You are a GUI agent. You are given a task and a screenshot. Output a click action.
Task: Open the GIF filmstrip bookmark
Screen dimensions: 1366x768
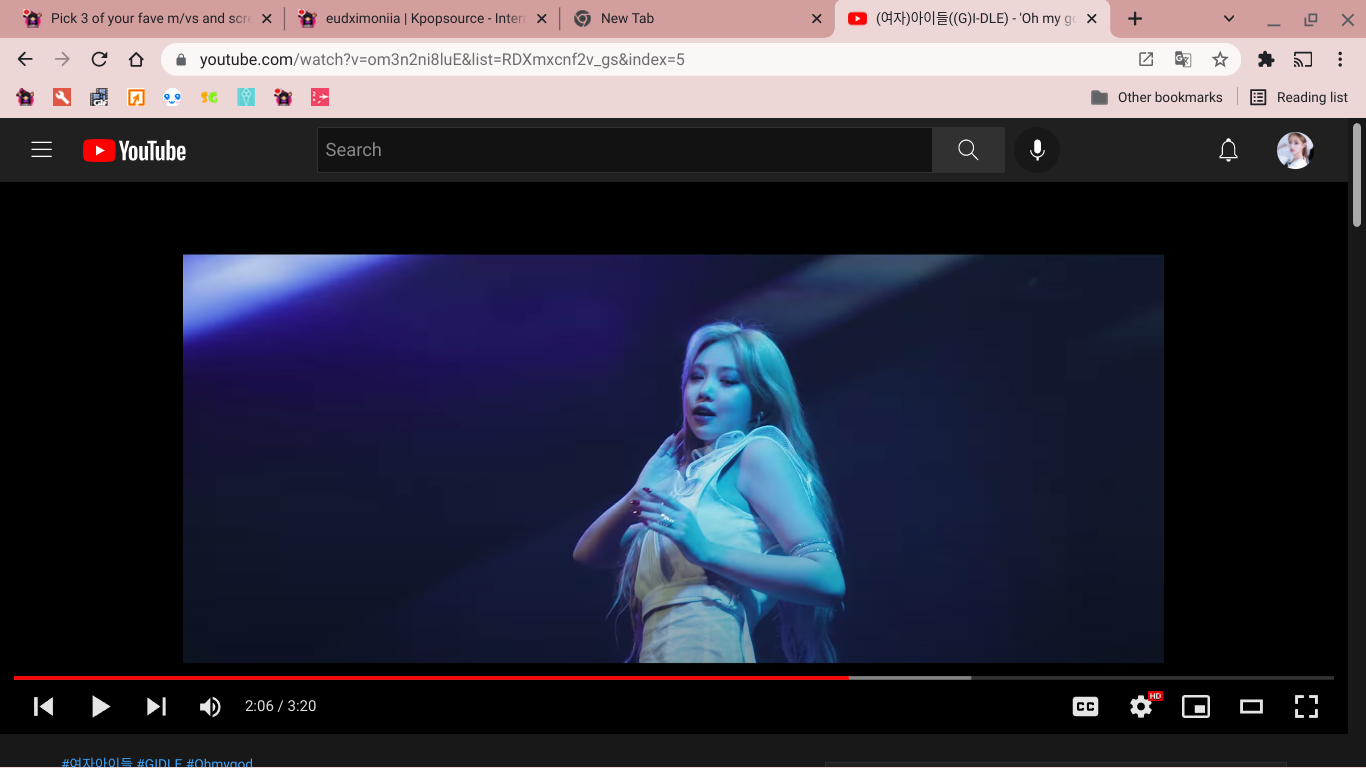click(x=99, y=97)
